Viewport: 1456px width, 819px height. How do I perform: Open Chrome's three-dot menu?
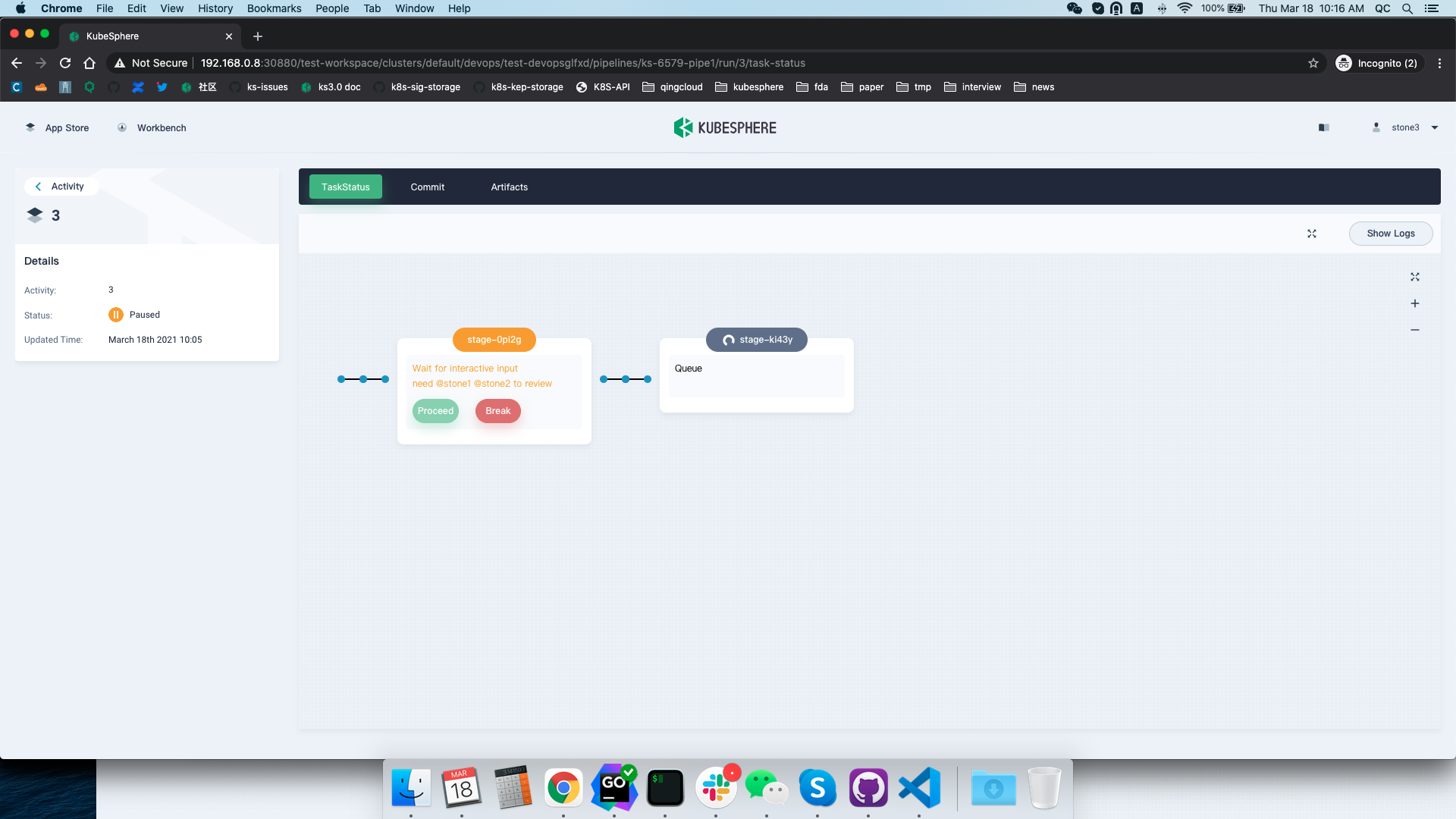click(x=1439, y=63)
